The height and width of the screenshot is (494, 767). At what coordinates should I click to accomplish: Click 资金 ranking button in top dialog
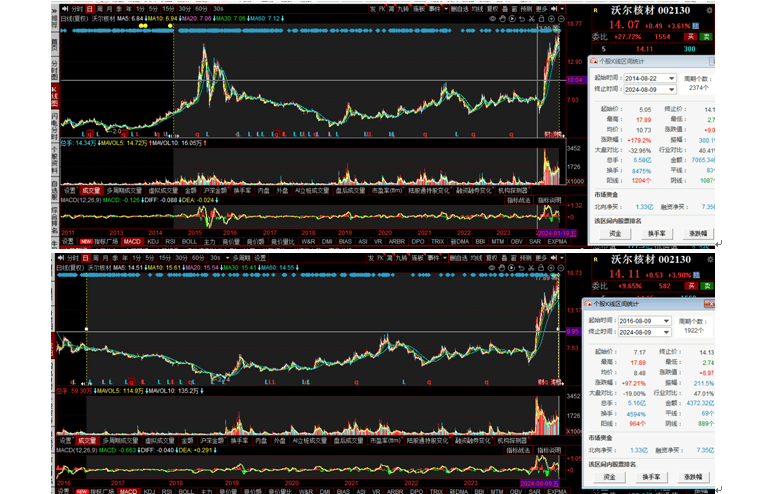[x=615, y=234]
